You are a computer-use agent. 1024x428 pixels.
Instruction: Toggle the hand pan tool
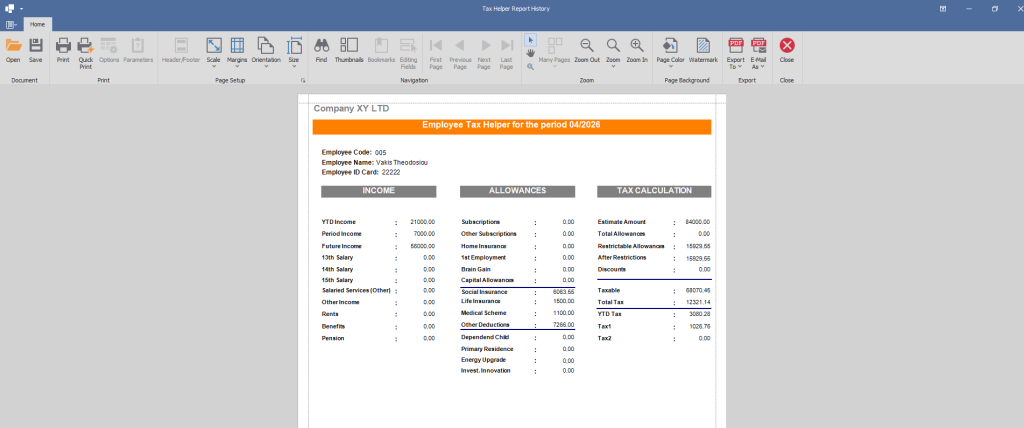point(531,53)
